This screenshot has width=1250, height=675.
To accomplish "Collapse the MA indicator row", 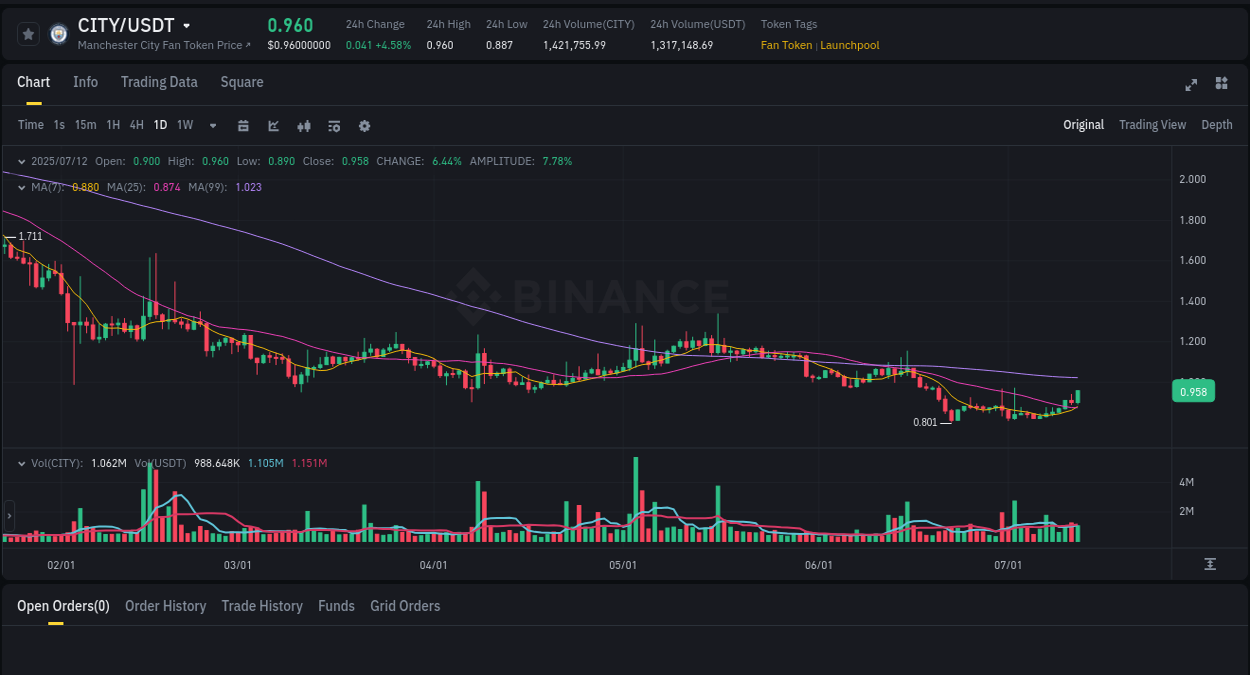I will (x=22, y=187).
